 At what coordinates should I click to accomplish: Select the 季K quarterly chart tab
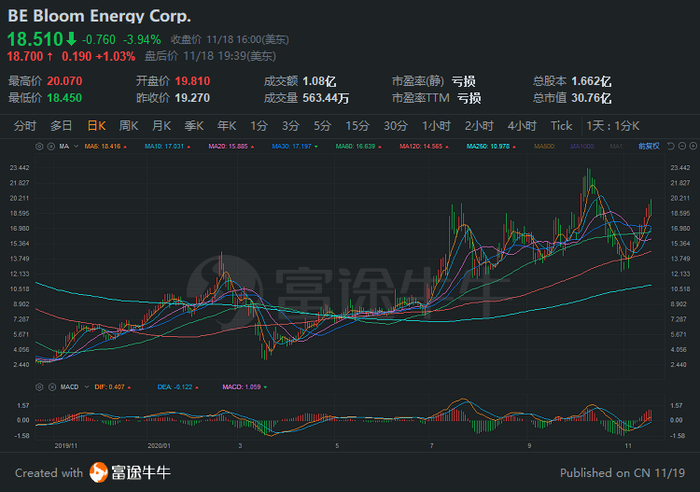(x=194, y=126)
